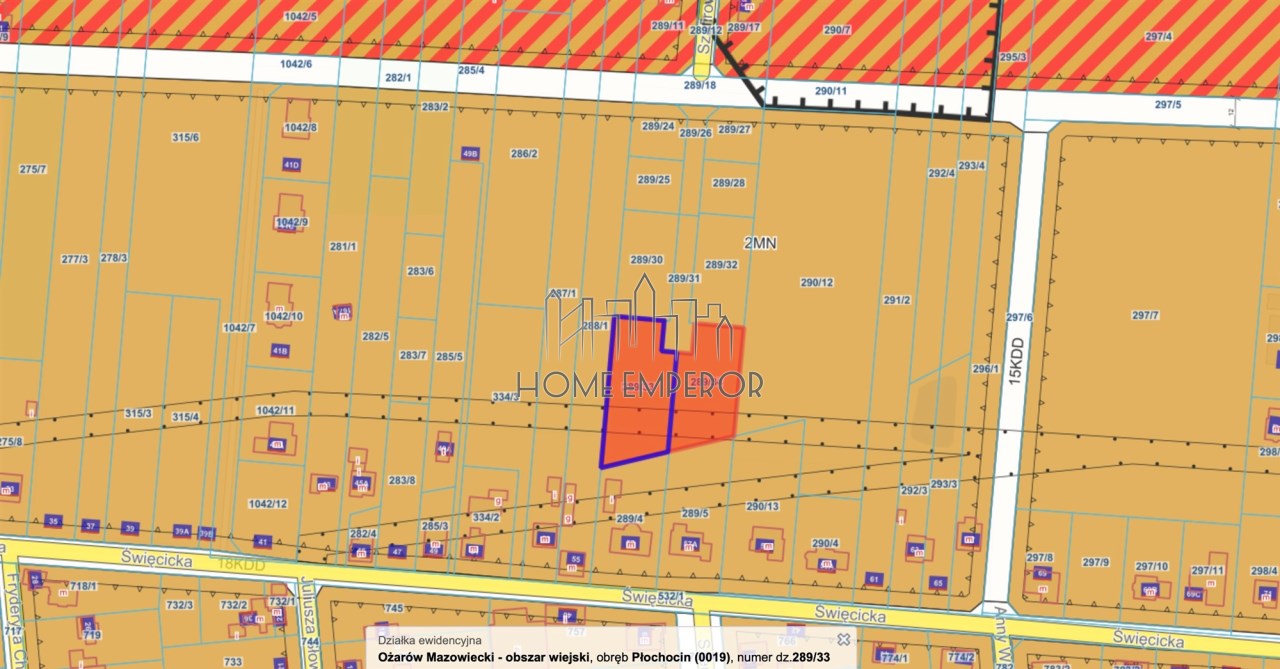The width and height of the screenshot is (1280, 669).
Task: Click address marker 49B
Action: (x=470, y=153)
